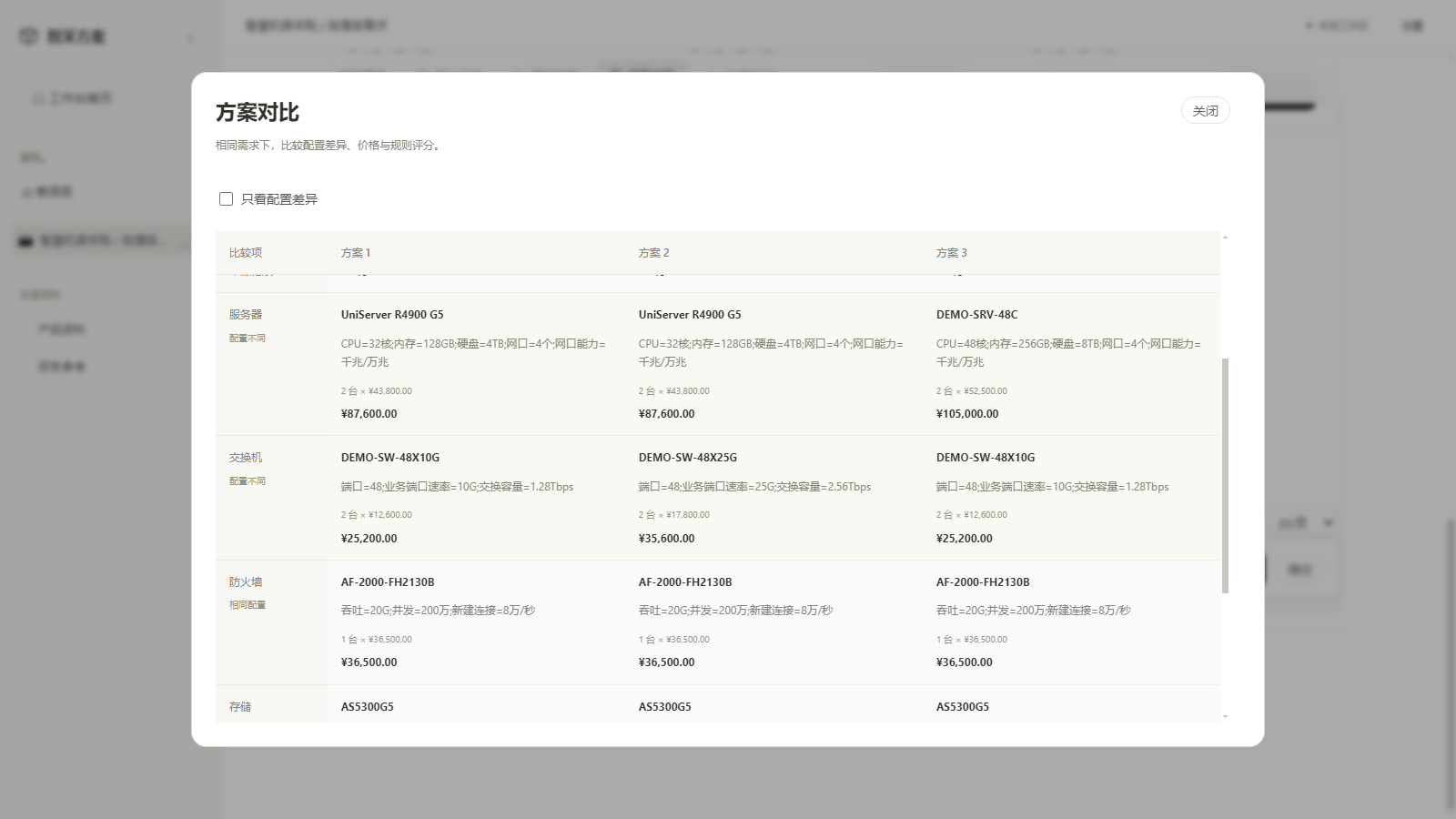Click AS5300G5 in 方案 3 column

[x=962, y=707]
